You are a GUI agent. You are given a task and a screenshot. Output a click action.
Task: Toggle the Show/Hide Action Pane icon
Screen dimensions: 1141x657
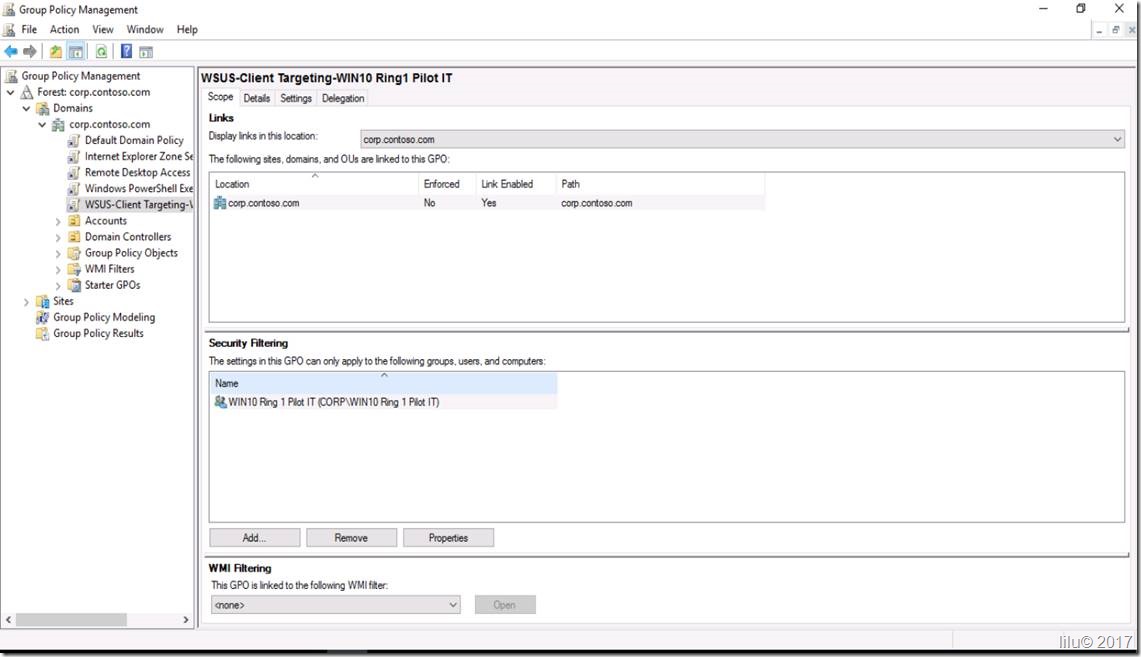(146, 52)
